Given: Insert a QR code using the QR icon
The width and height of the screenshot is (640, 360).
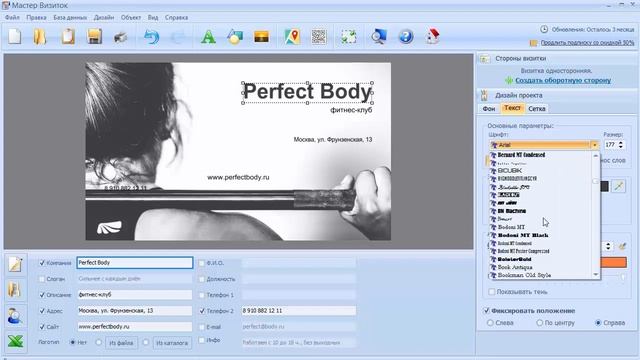Looking at the screenshot, I should click(319, 37).
